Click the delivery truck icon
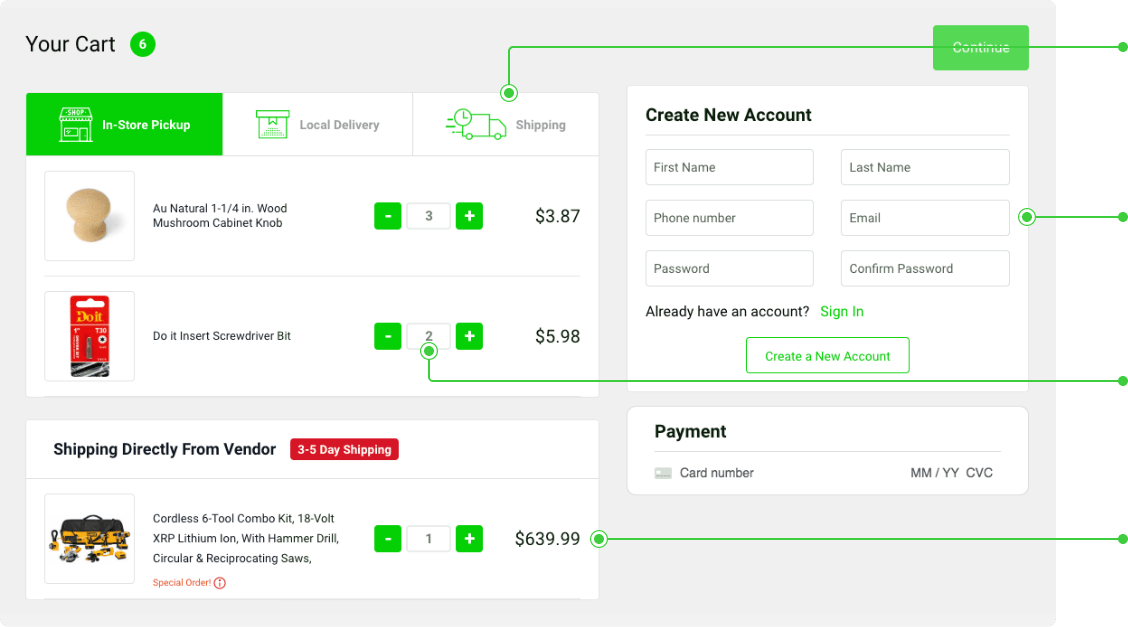Image resolution: width=1128 pixels, height=627 pixels. pos(475,125)
